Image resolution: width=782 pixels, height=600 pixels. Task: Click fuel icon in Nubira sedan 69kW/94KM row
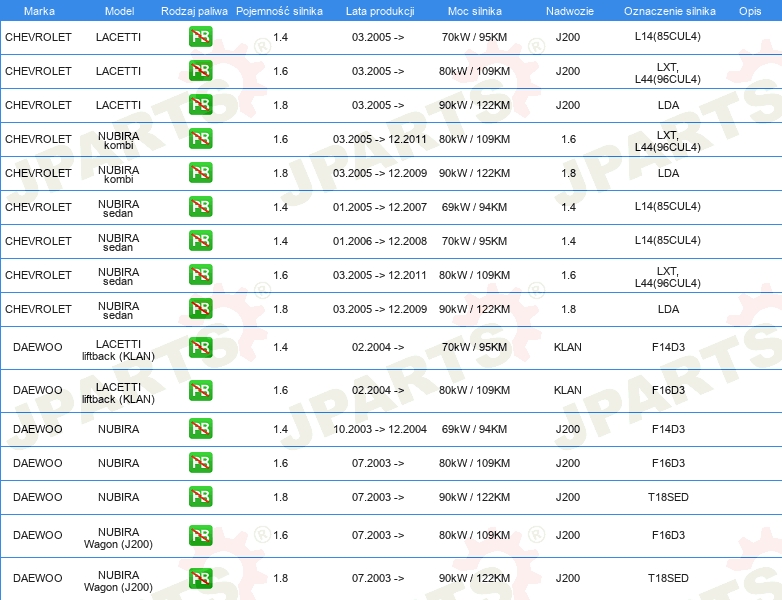pos(200,206)
